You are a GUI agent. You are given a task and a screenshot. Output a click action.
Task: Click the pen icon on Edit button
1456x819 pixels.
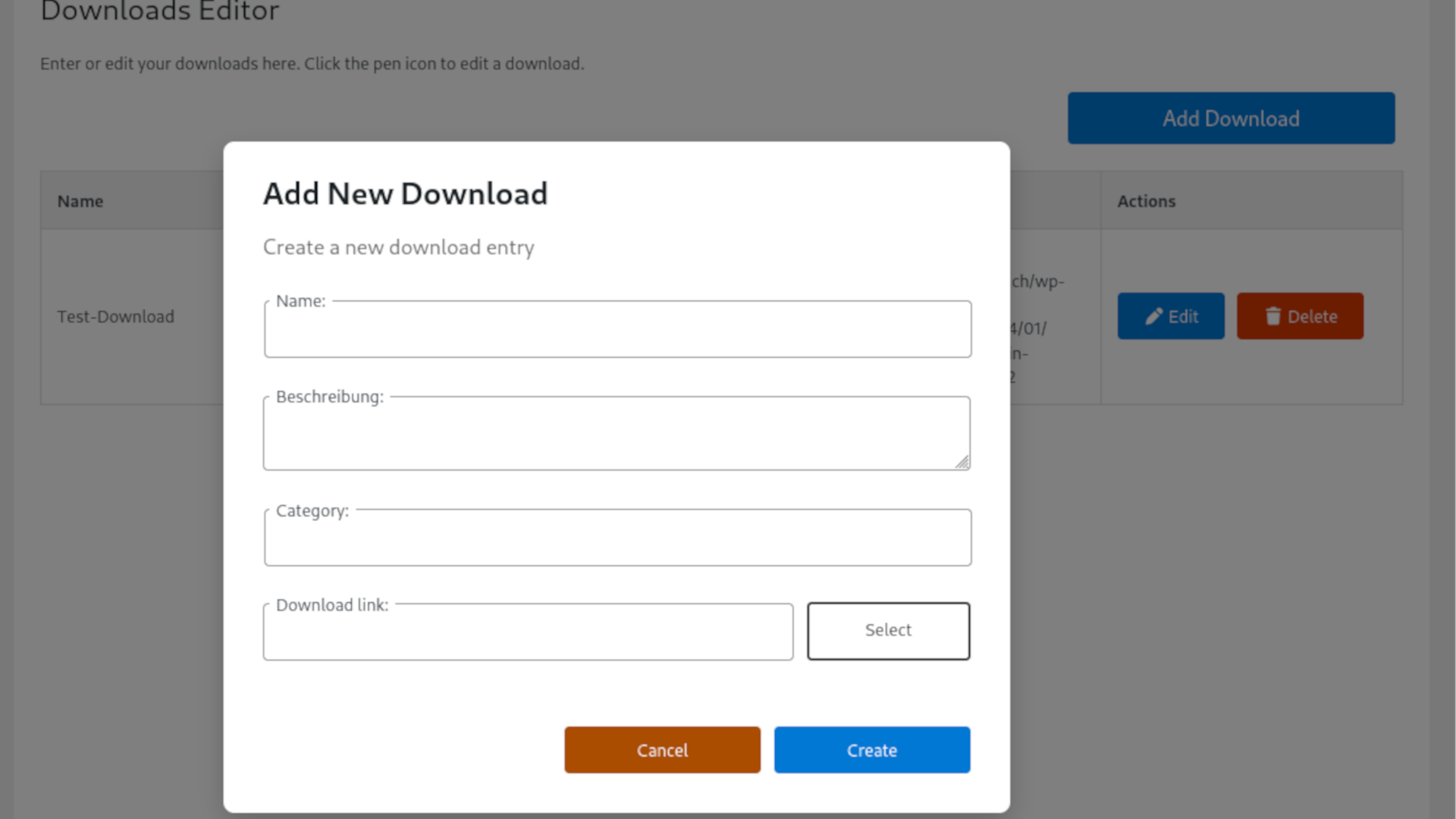coord(1153,316)
